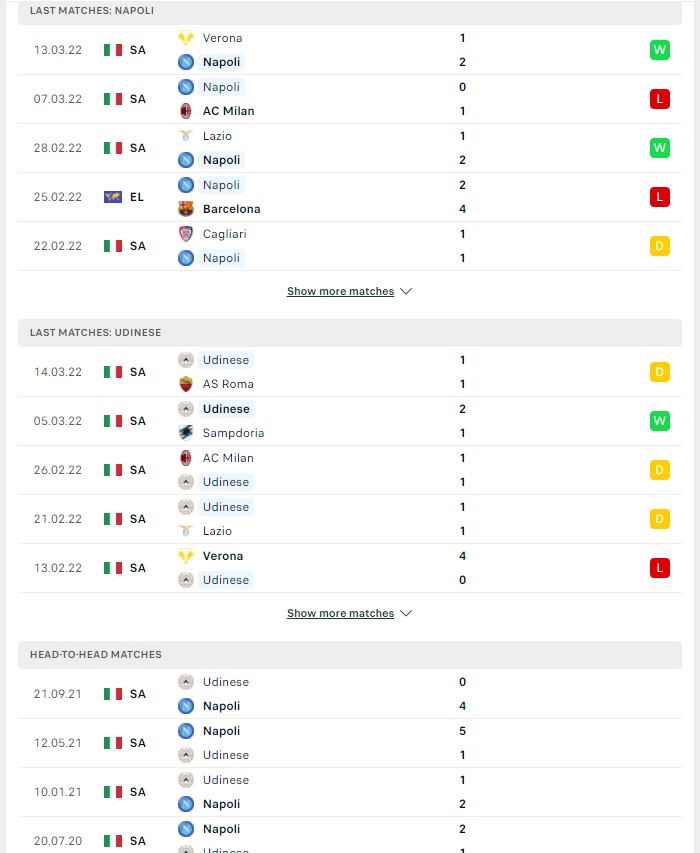Click Show more matches under Napoli section
The width and height of the screenshot is (700, 853).
[x=340, y=291]
